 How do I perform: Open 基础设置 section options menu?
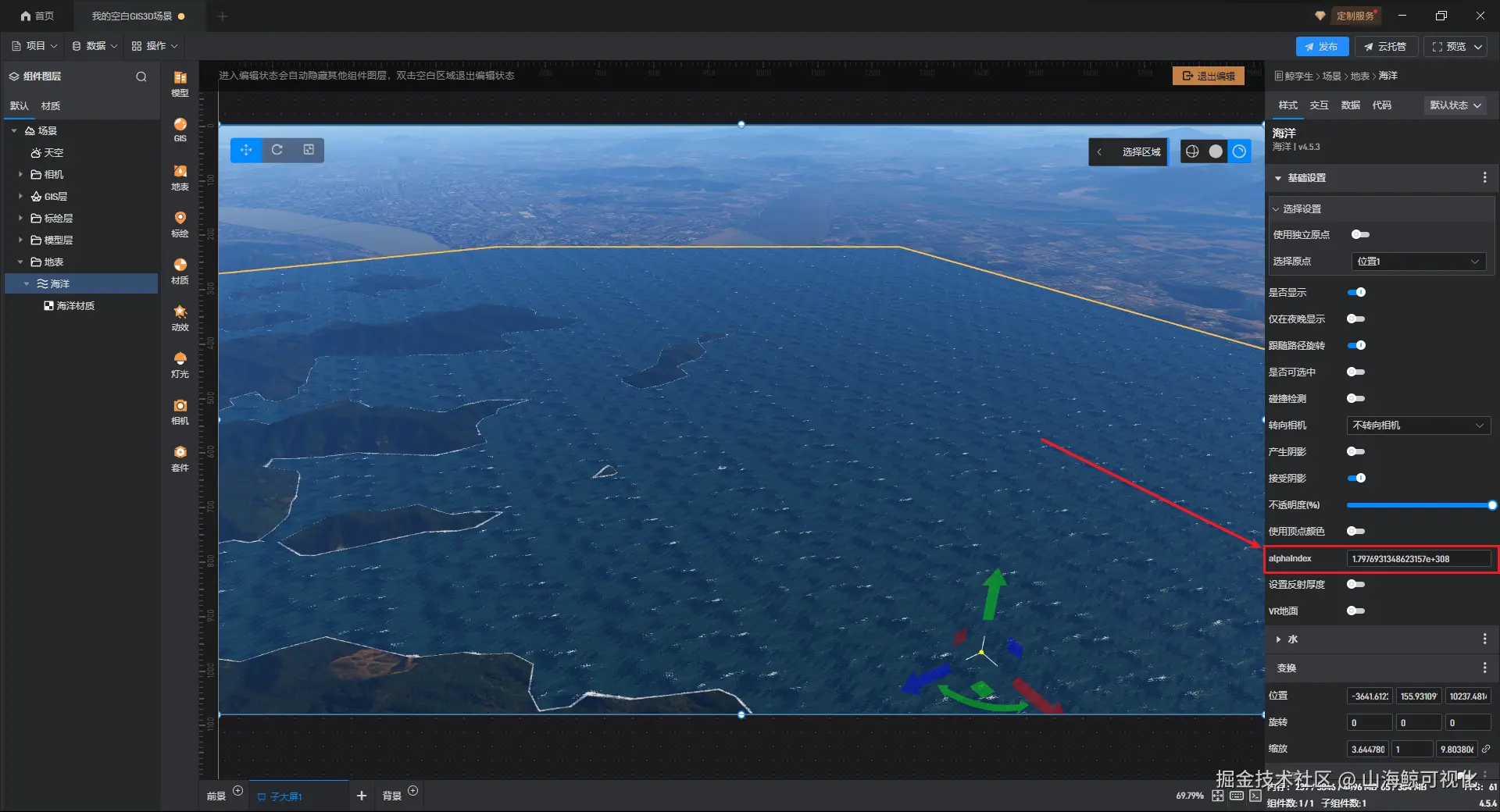[x=1484, y=178]
